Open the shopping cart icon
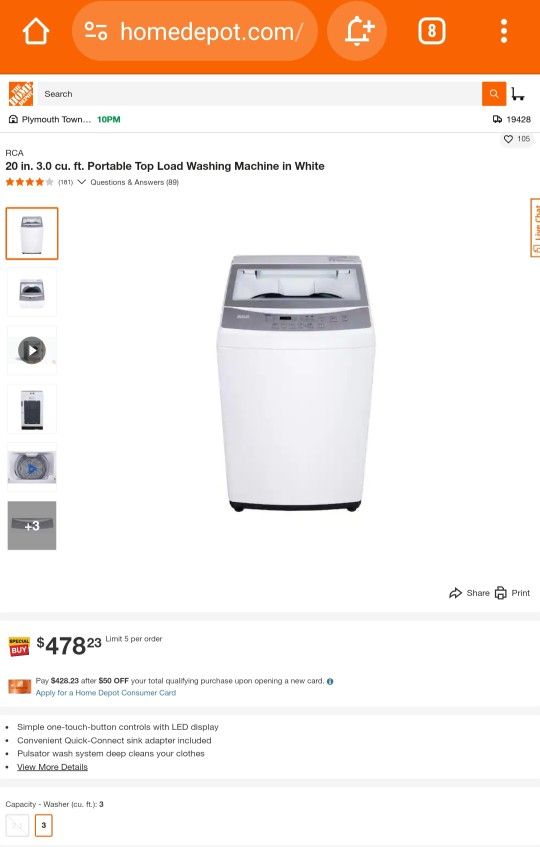The height and width of the screenshot is (847, 540). [x=518, y=94]
